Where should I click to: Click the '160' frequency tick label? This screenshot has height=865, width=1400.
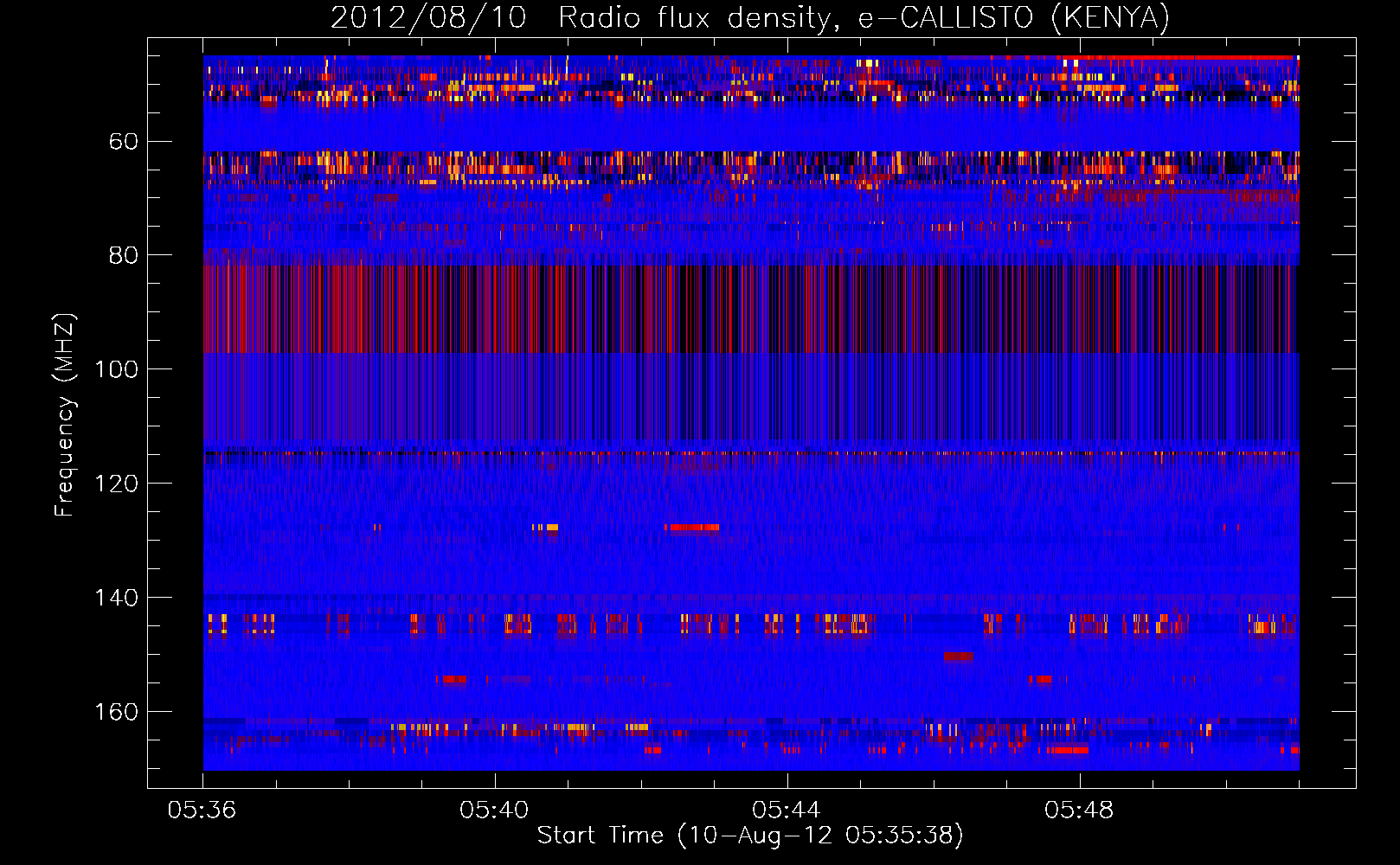(117, 712)
